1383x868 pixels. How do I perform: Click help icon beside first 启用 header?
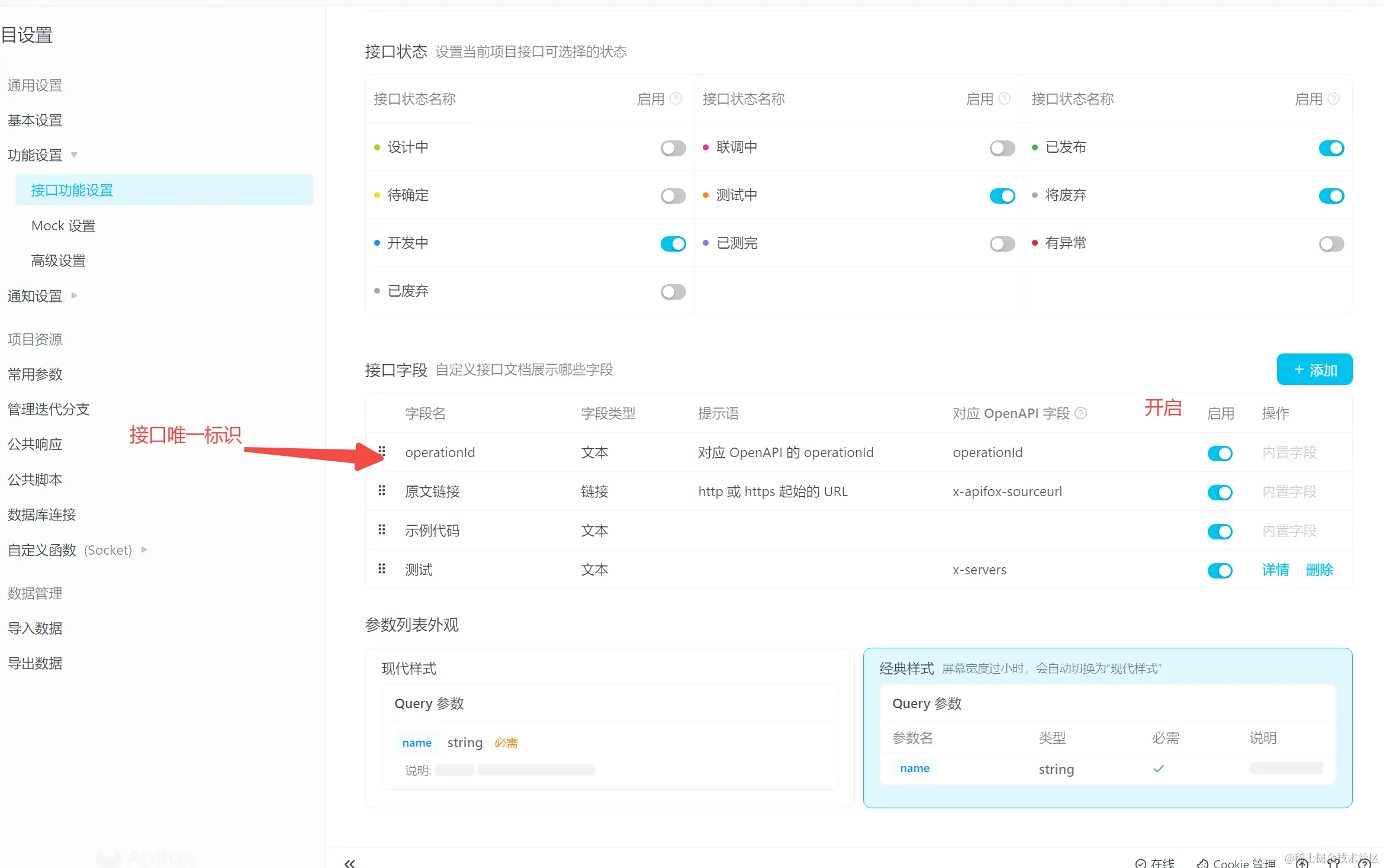[x=676, y=99]
